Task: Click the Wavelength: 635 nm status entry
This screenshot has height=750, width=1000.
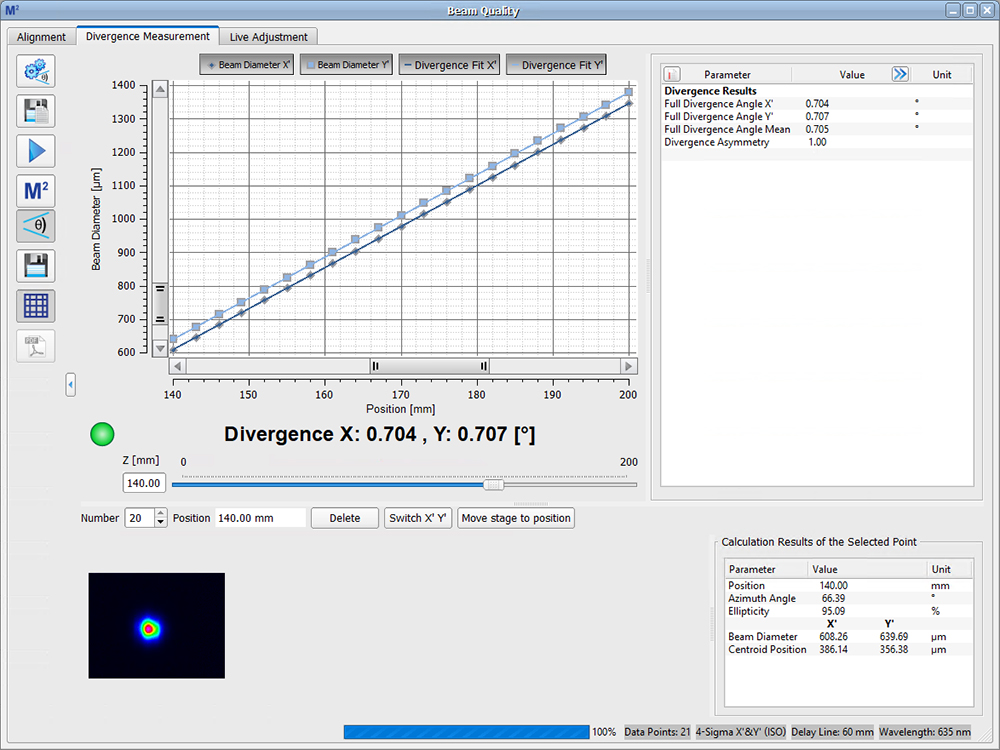Action: [x=925, y=732]
